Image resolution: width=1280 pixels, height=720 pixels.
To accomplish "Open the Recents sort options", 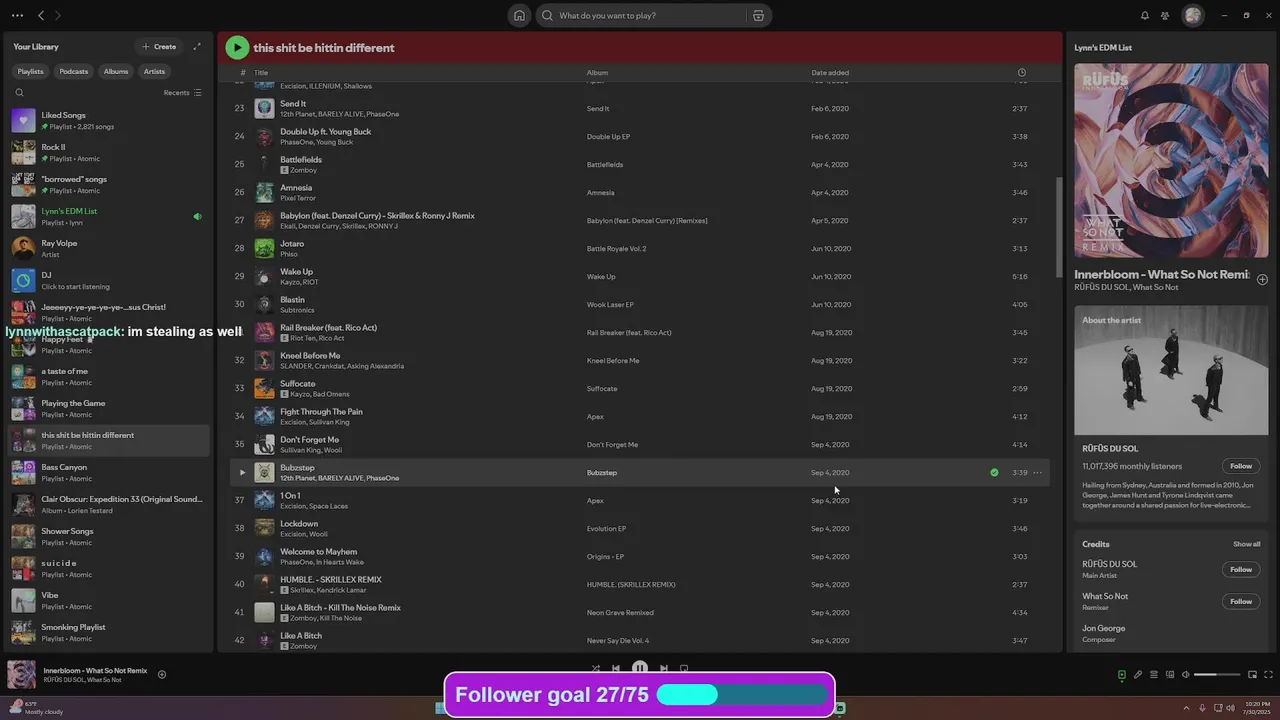I will 183,92.
